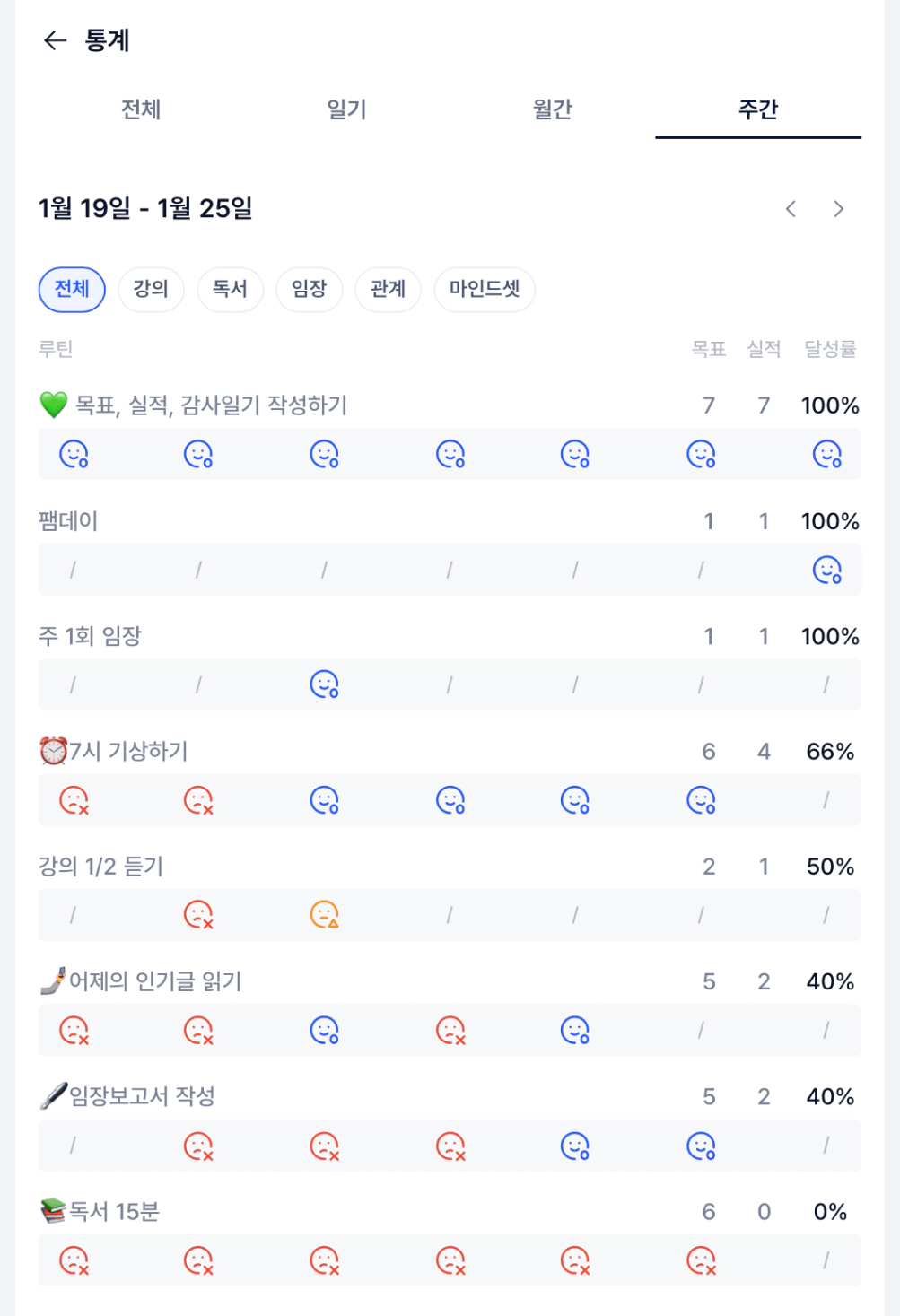
Task: Go to next week with right chevron
Action: point(839,209)
